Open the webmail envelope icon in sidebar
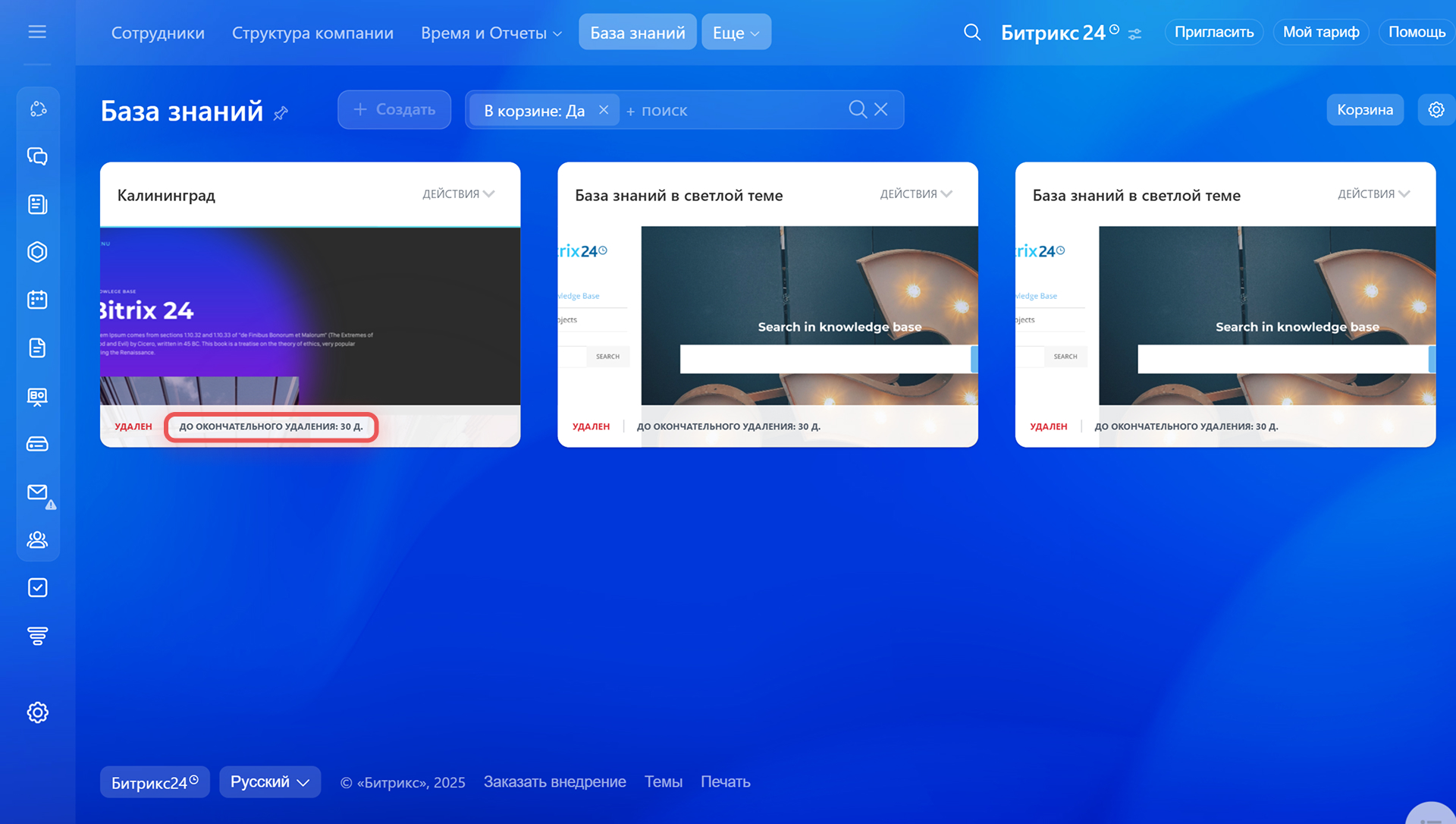 (37, 492)
